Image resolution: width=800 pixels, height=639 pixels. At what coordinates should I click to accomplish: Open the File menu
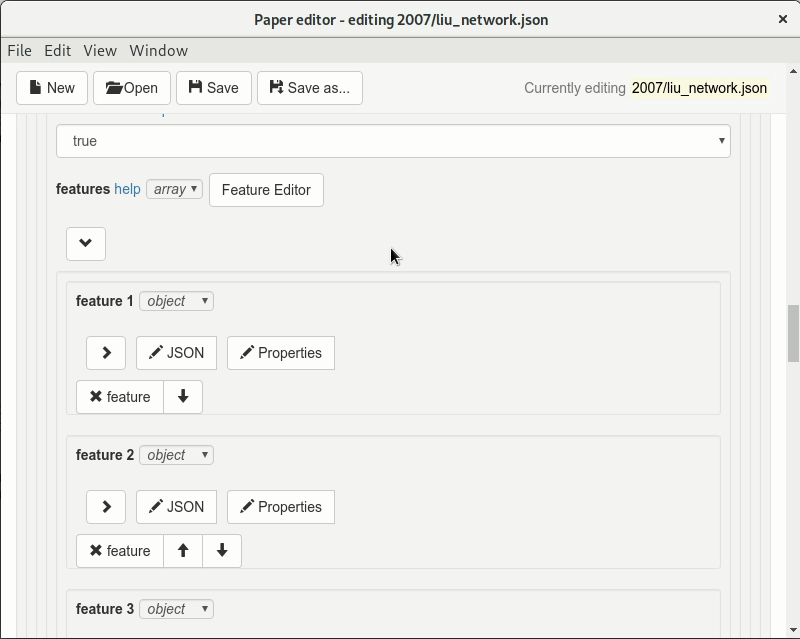19,51
